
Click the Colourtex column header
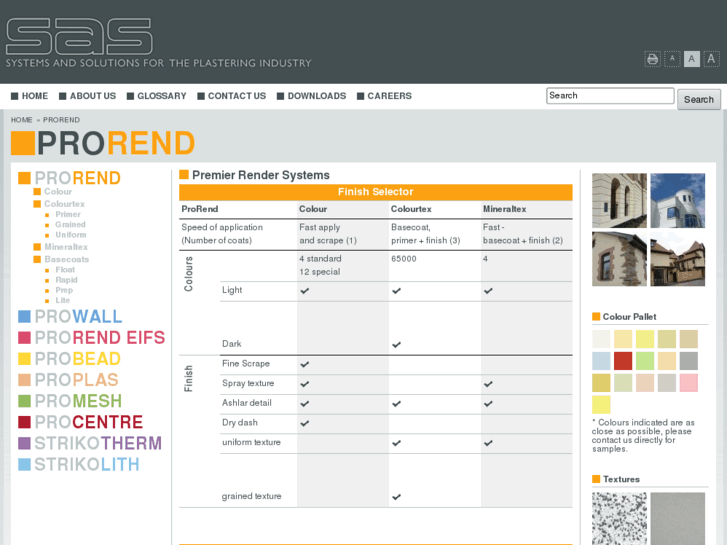(x=411, y=209)
